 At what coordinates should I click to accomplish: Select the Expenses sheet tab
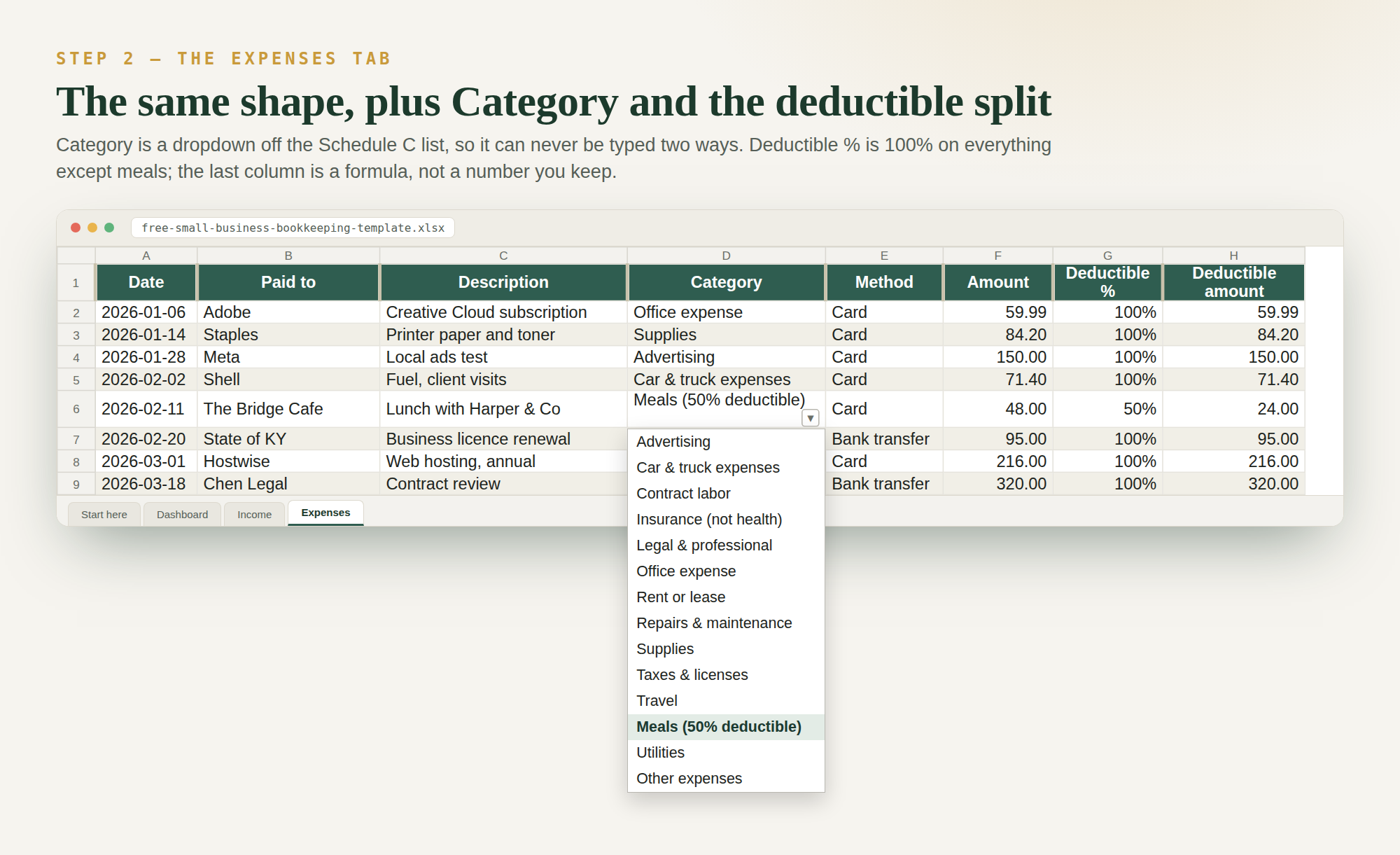click(x=325, y=513)
